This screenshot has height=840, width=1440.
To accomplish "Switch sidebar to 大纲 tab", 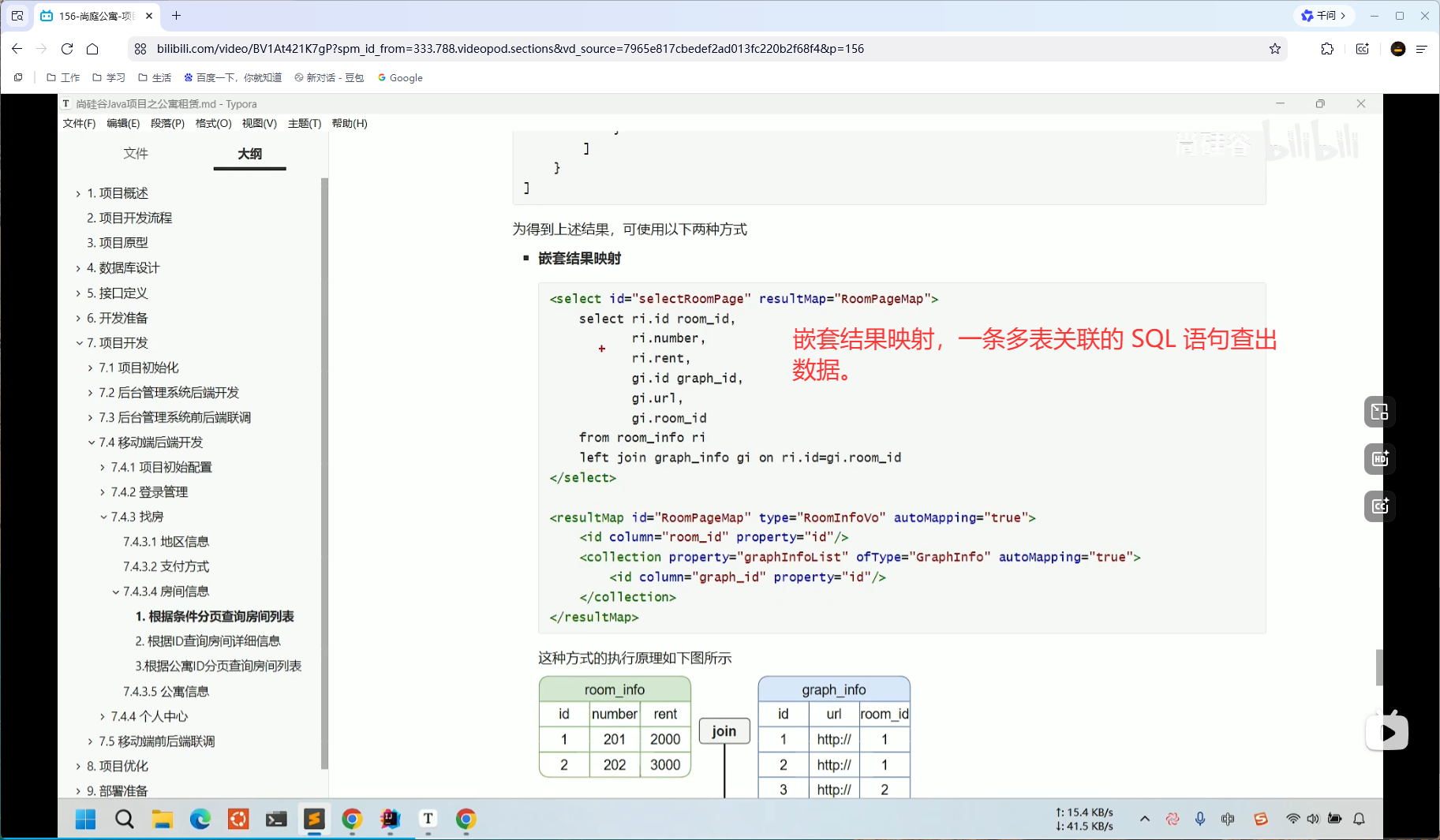I will coord(249,153).
